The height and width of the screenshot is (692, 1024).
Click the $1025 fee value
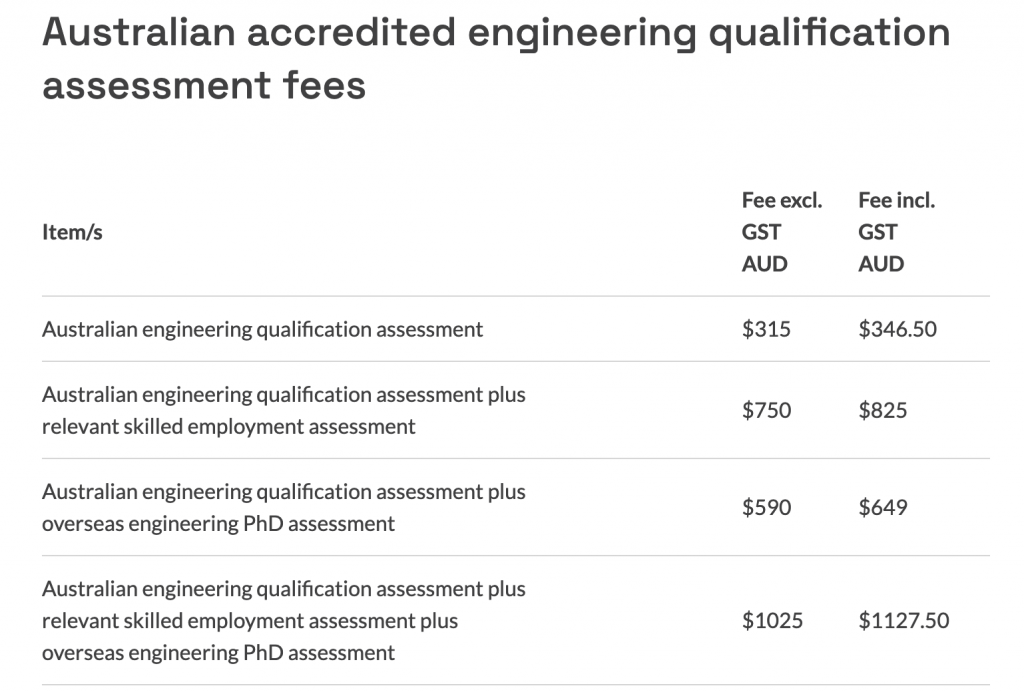[772, 620]
